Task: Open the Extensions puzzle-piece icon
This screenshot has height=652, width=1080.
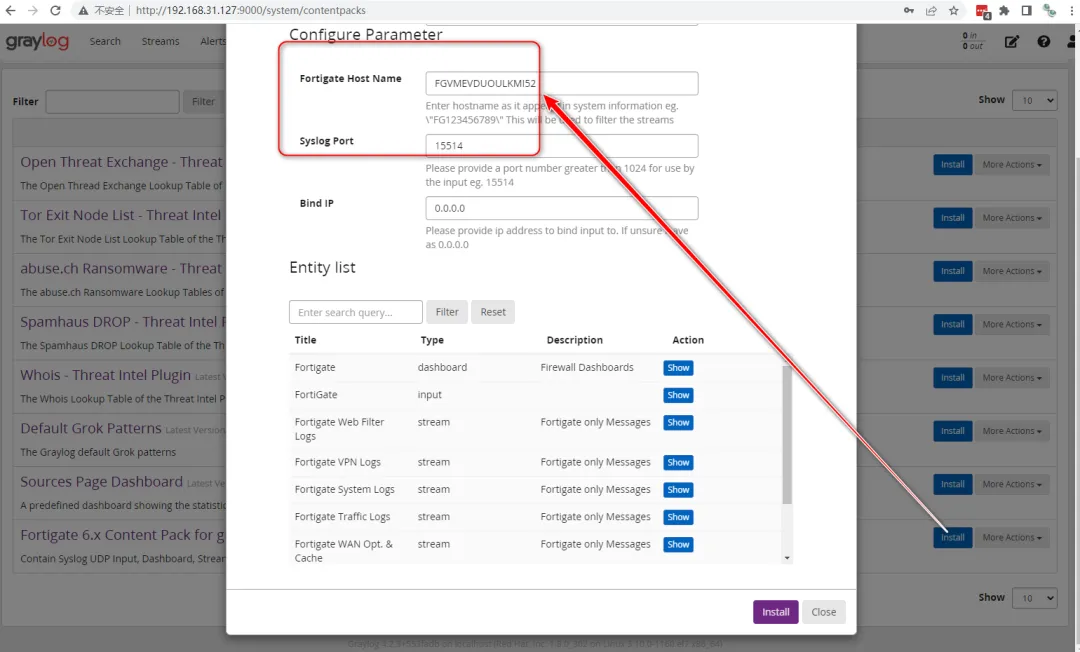Action: click(1004, 10)
